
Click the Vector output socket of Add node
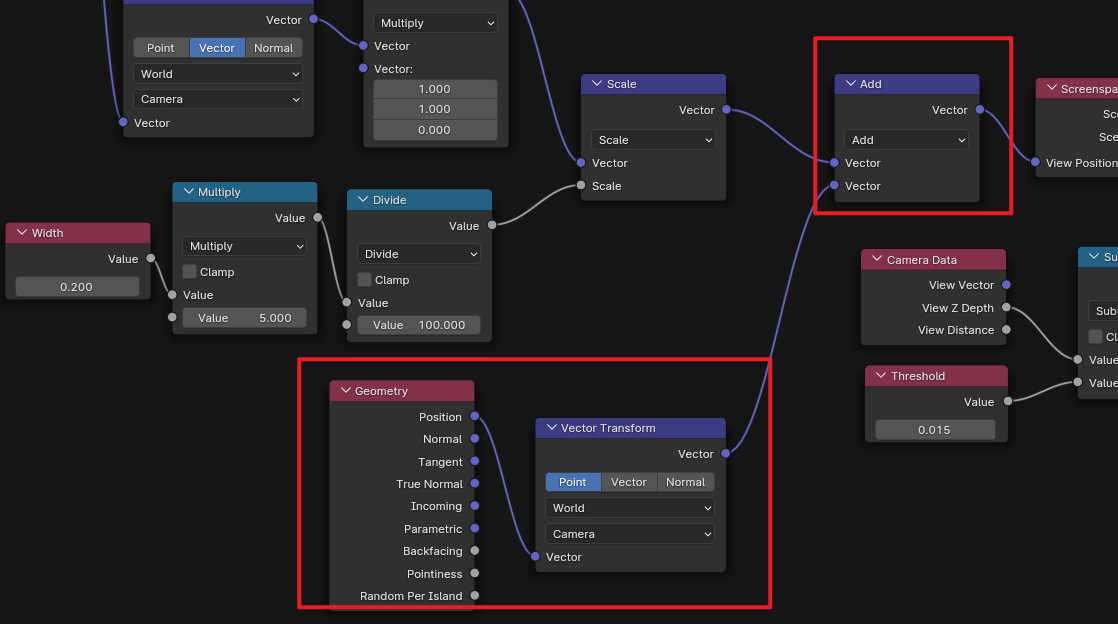pos(979,110)
